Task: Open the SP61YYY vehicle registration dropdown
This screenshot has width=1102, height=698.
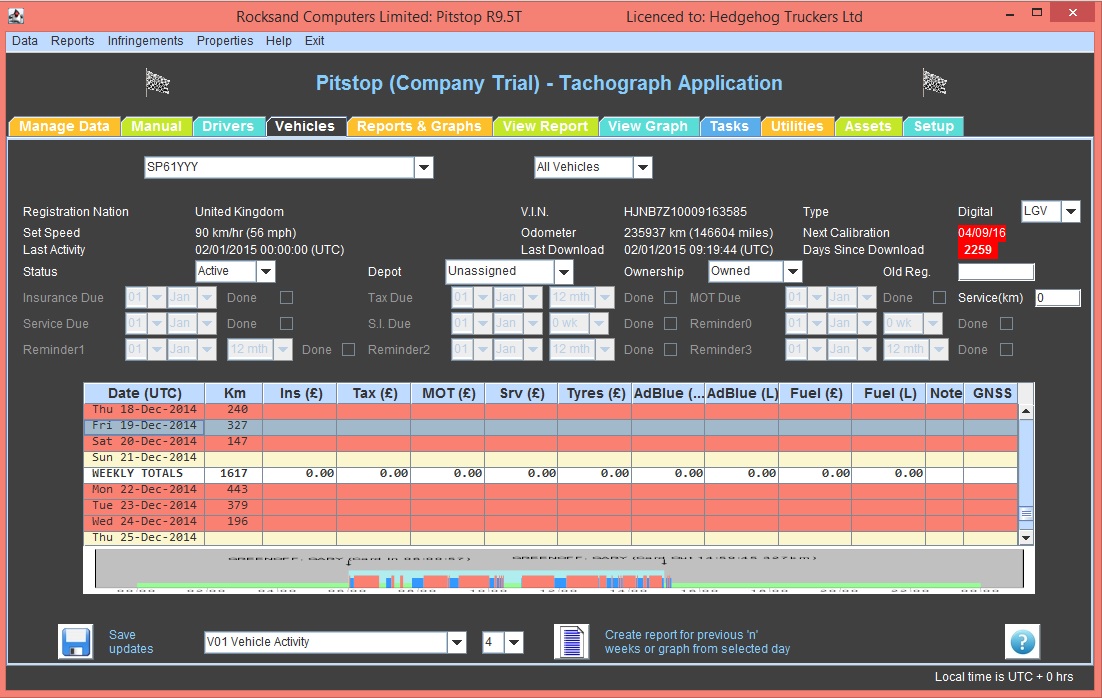Action: point(424,167)
